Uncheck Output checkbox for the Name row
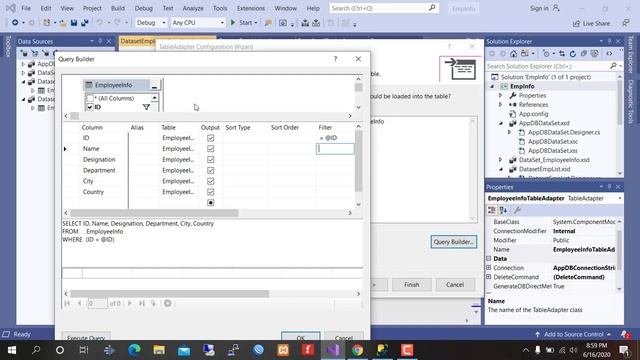 (211, 149)
